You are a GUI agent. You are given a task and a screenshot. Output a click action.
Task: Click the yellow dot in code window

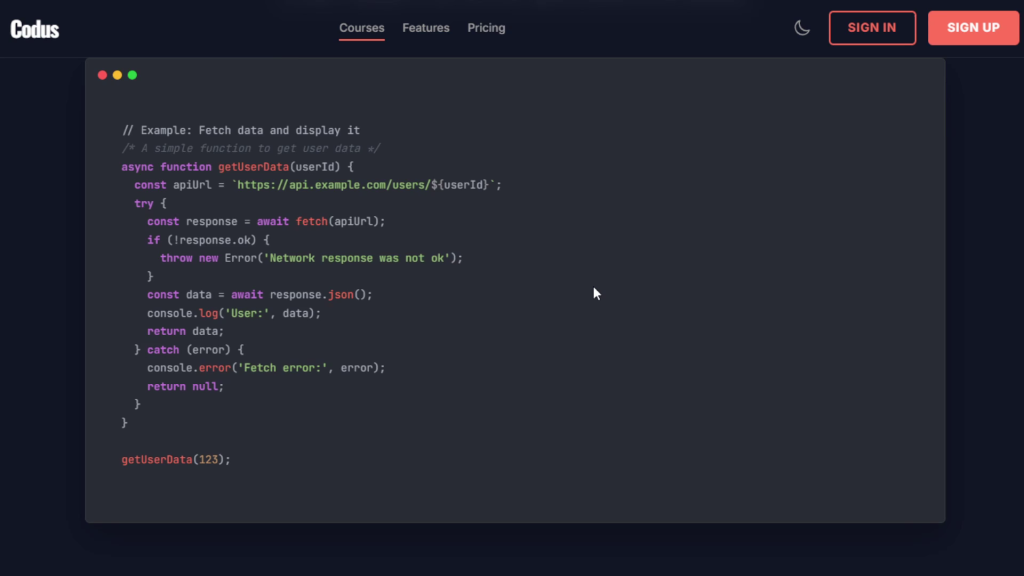(118, 75)
